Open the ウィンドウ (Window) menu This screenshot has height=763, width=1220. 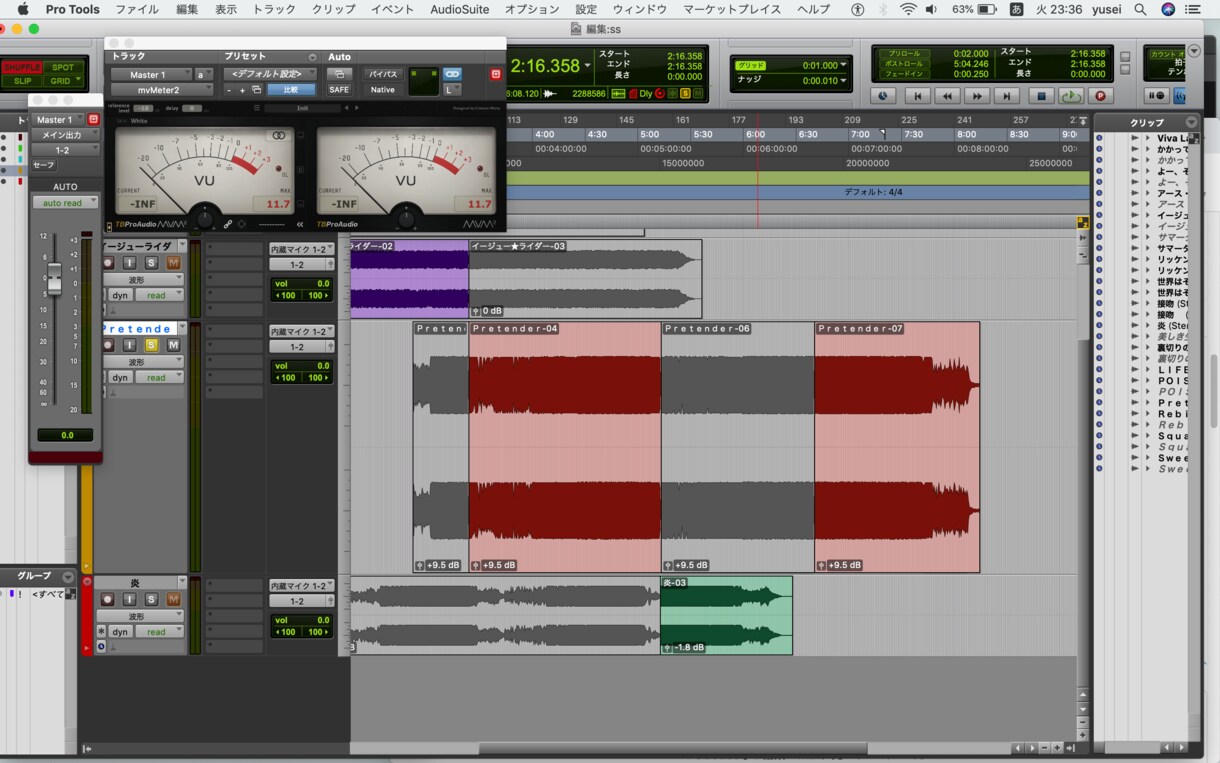click(639, 9)
